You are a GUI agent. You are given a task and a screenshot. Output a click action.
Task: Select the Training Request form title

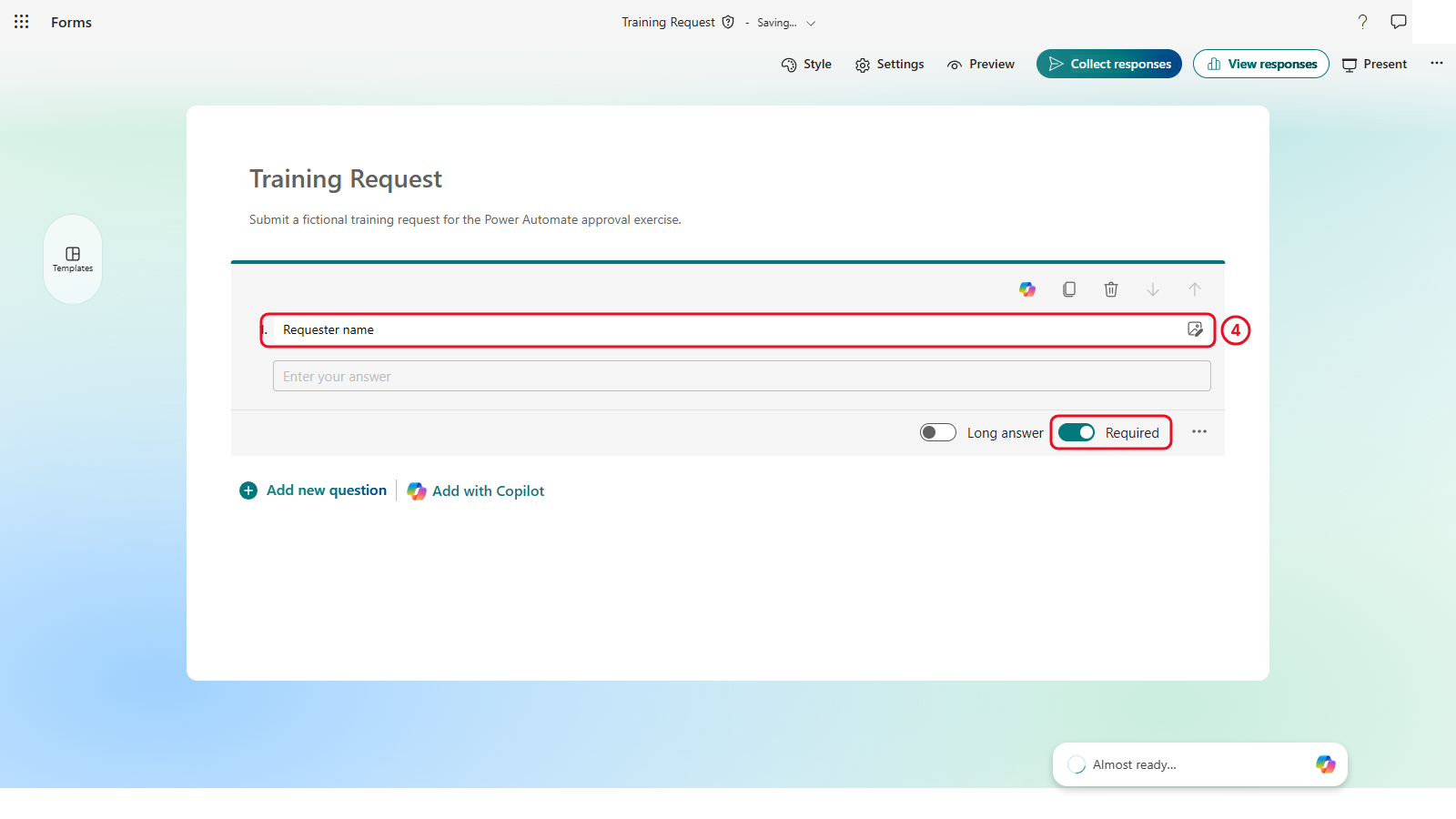coord(346,179)
